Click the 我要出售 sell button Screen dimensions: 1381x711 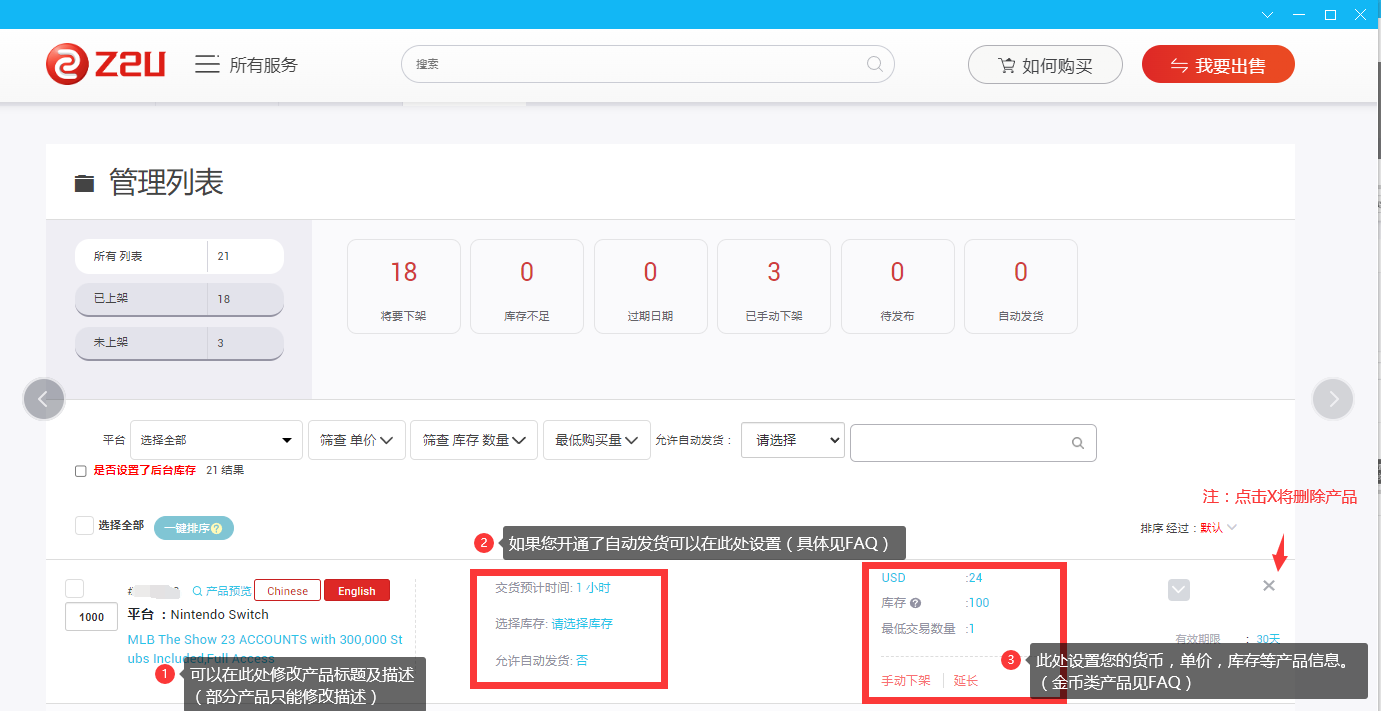tap(1218, 65)
